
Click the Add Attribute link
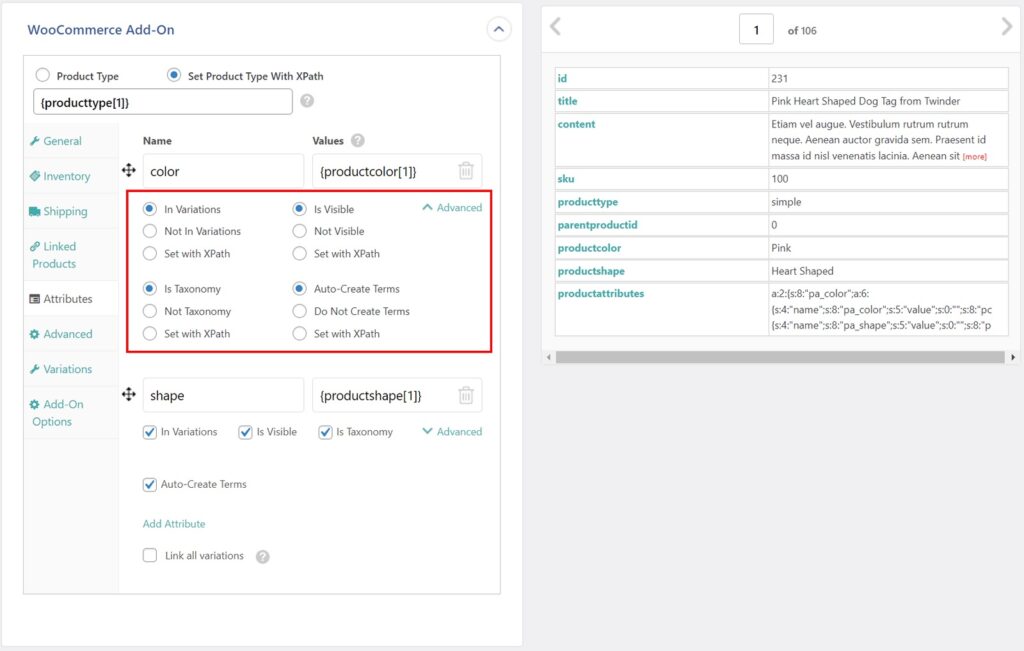pos(174,523)
